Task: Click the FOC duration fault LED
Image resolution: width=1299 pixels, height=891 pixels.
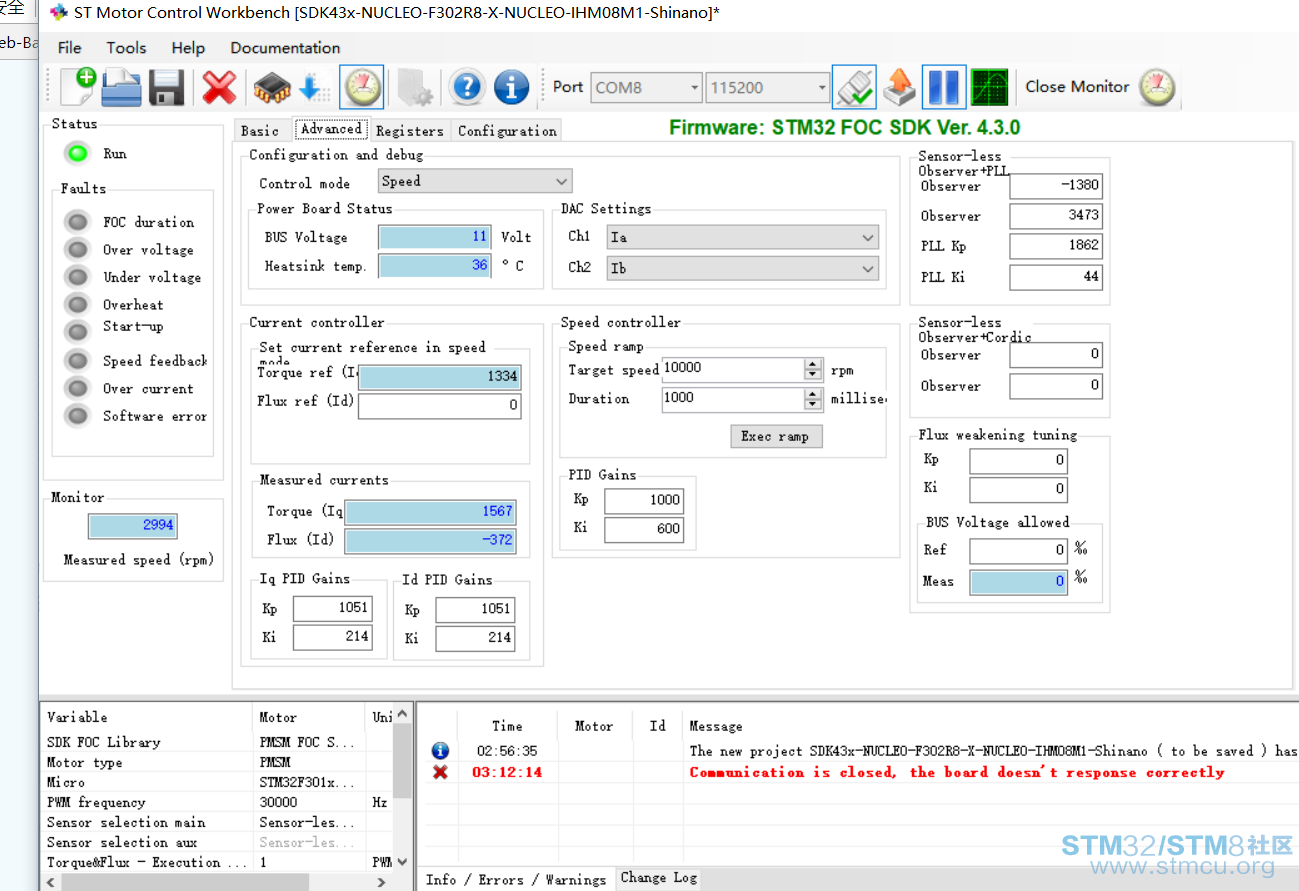Action: click(x=77, y=221)
